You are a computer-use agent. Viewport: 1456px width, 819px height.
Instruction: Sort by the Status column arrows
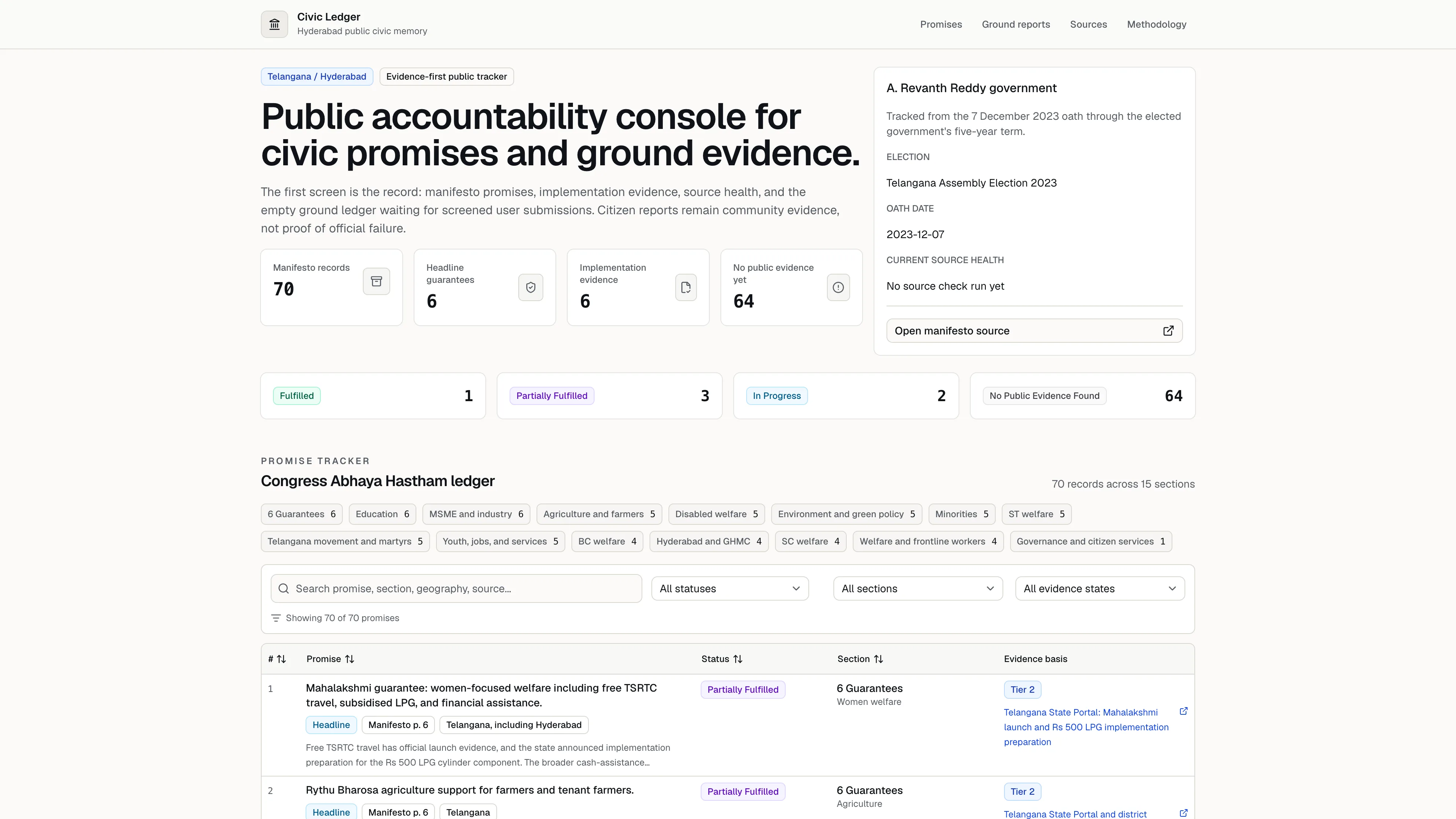tap(737, 659)
